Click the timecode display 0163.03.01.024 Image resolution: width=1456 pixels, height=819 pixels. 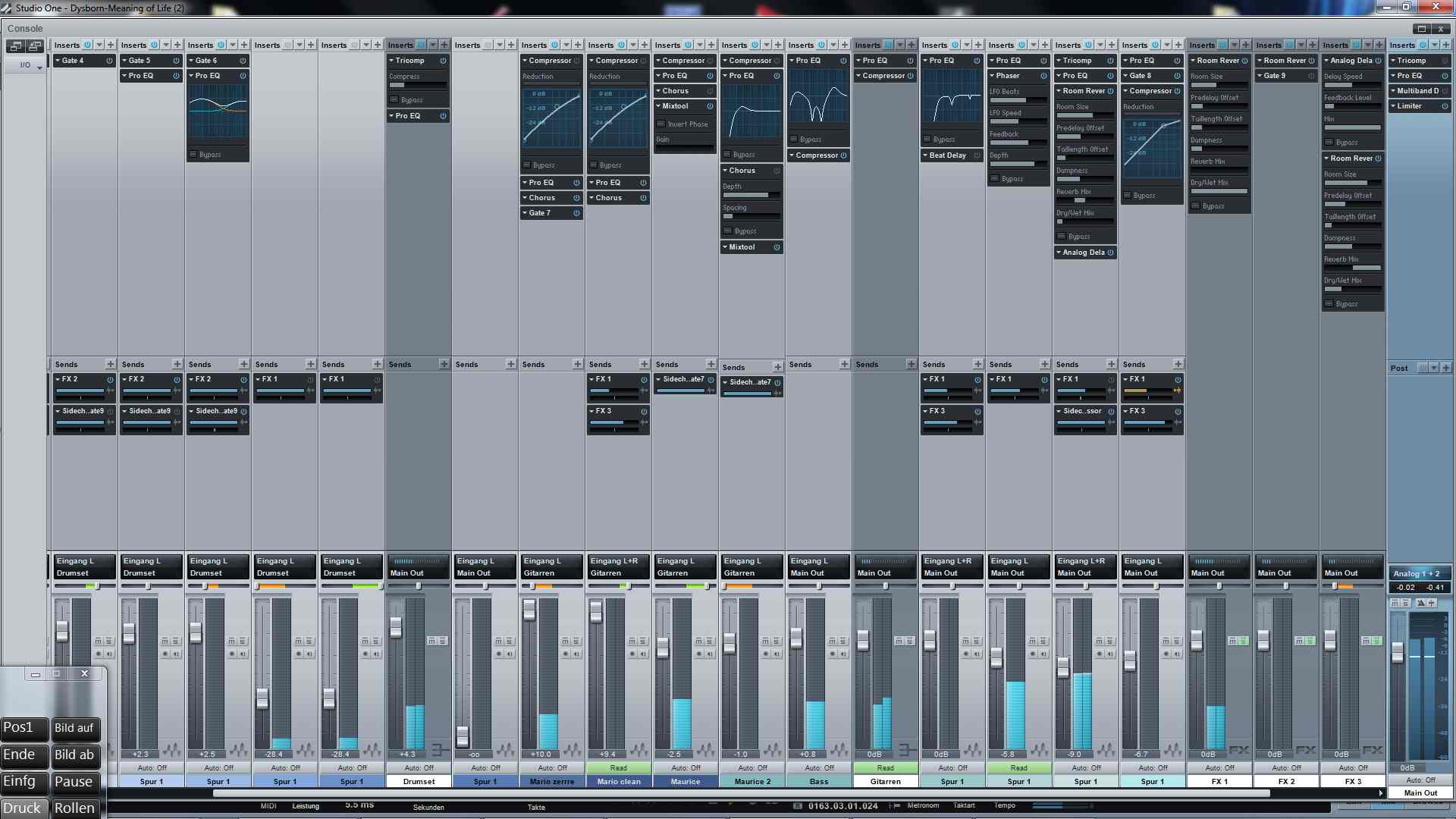point(843,806)
